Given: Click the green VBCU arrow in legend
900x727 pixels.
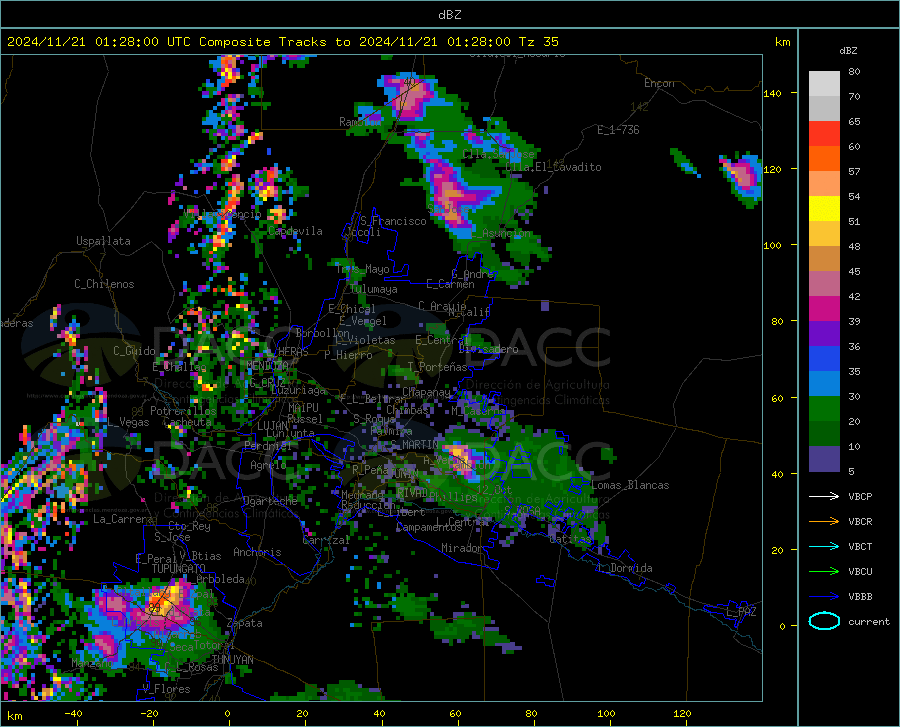Looking at the screenshot, I should (x=824, y=572).
